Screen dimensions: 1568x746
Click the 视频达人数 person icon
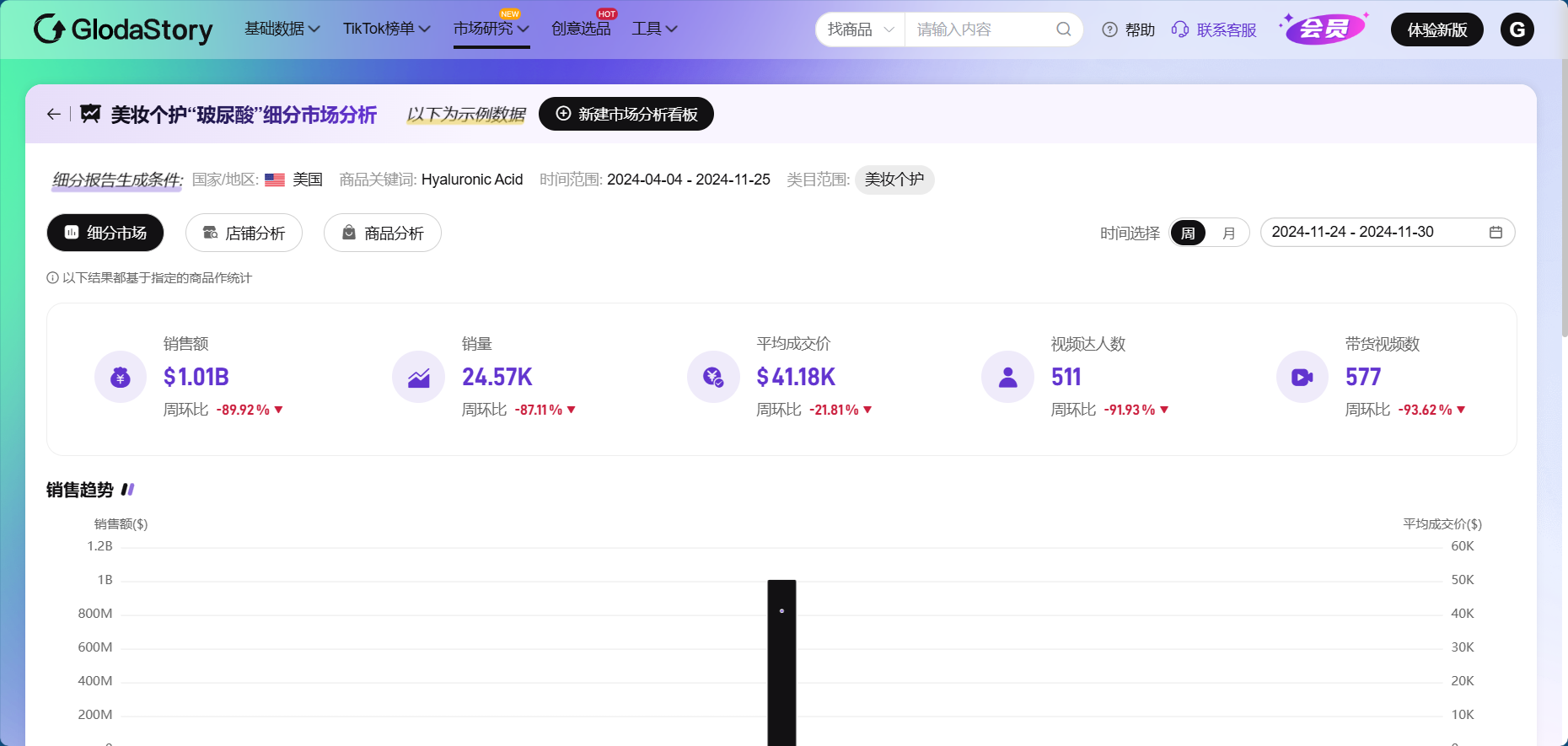[x=1007, y=378]
